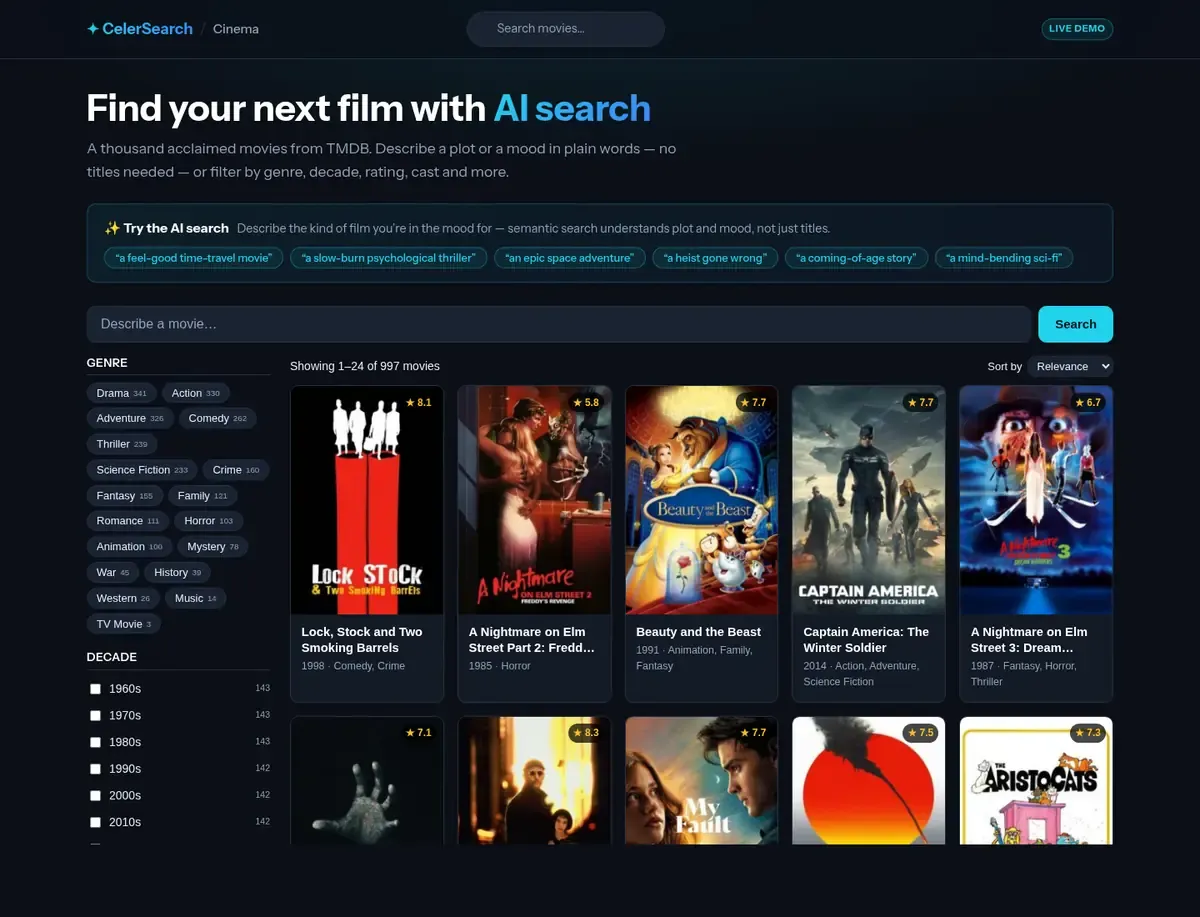Viewport: 1200px width, 917px height.
Task: Select the Mystery genre chip
Action: coord(213,547)
